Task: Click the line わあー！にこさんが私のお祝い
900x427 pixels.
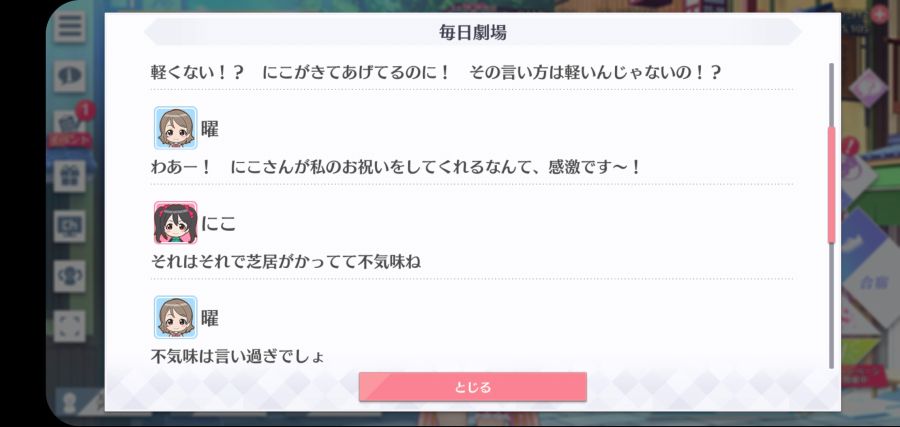Action: [x=395, y=168]
